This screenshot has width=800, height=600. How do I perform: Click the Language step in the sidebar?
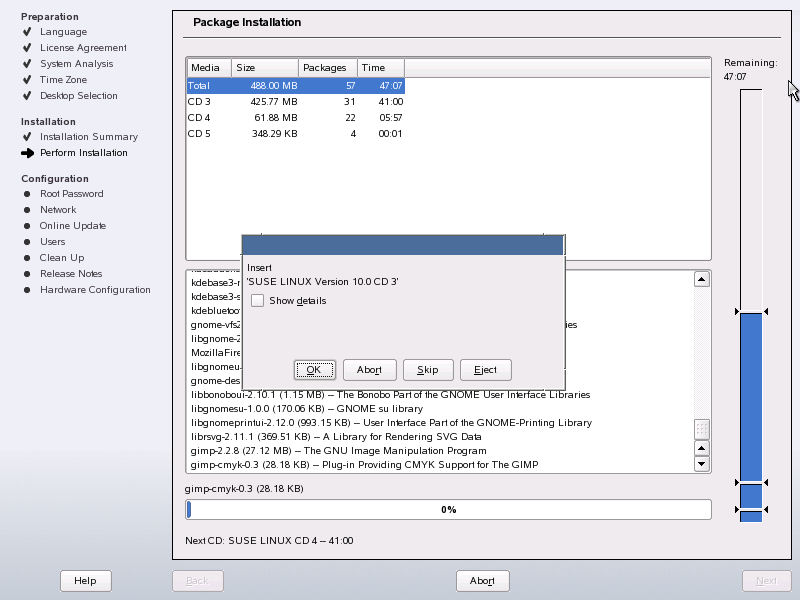[x=64, y=32]
